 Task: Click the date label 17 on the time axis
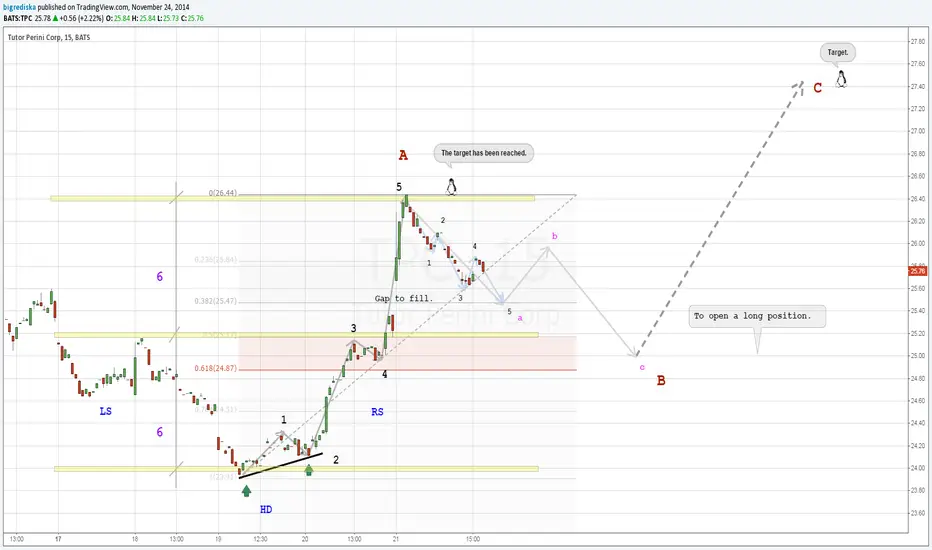(58, 539)
